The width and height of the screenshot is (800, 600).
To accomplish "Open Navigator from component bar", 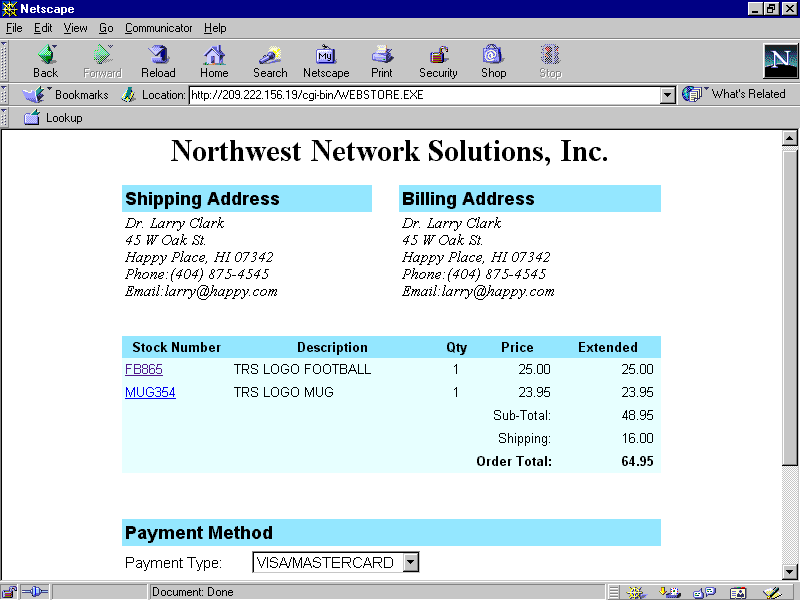I will [636, 592].
